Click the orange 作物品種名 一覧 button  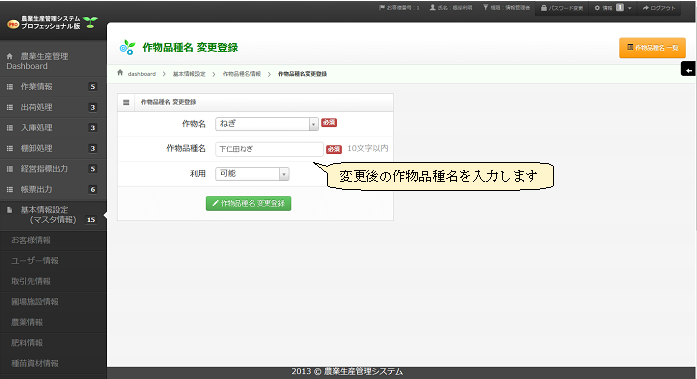coord(652,48)
